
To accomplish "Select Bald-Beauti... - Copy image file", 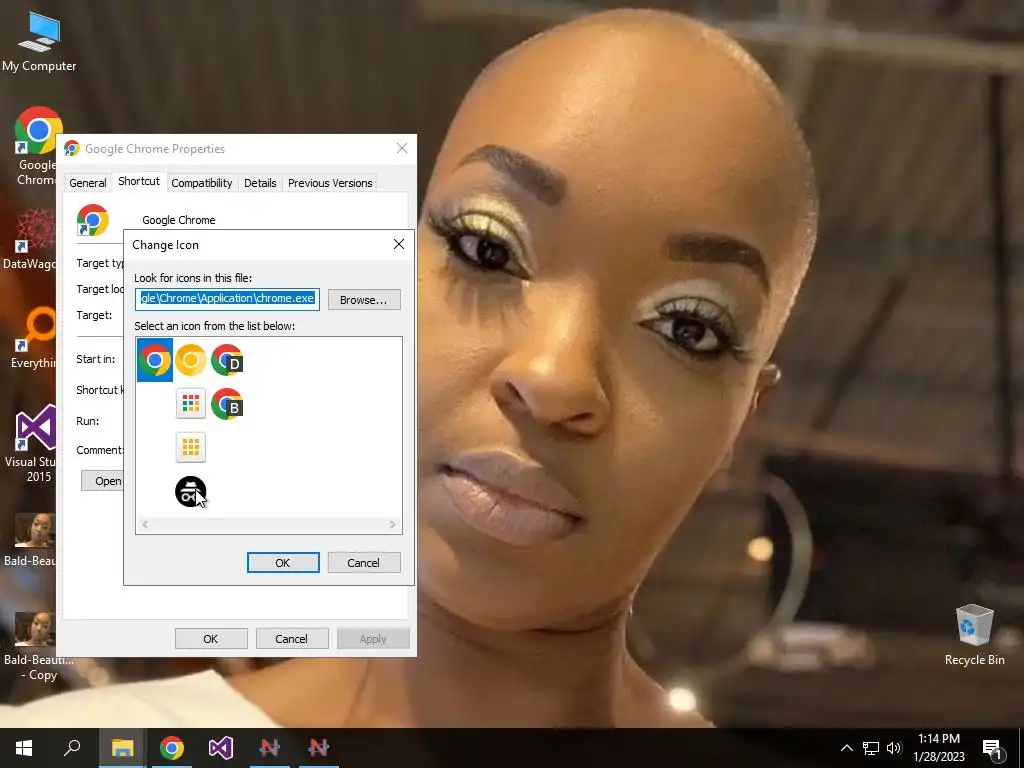I will coord(37,647).
